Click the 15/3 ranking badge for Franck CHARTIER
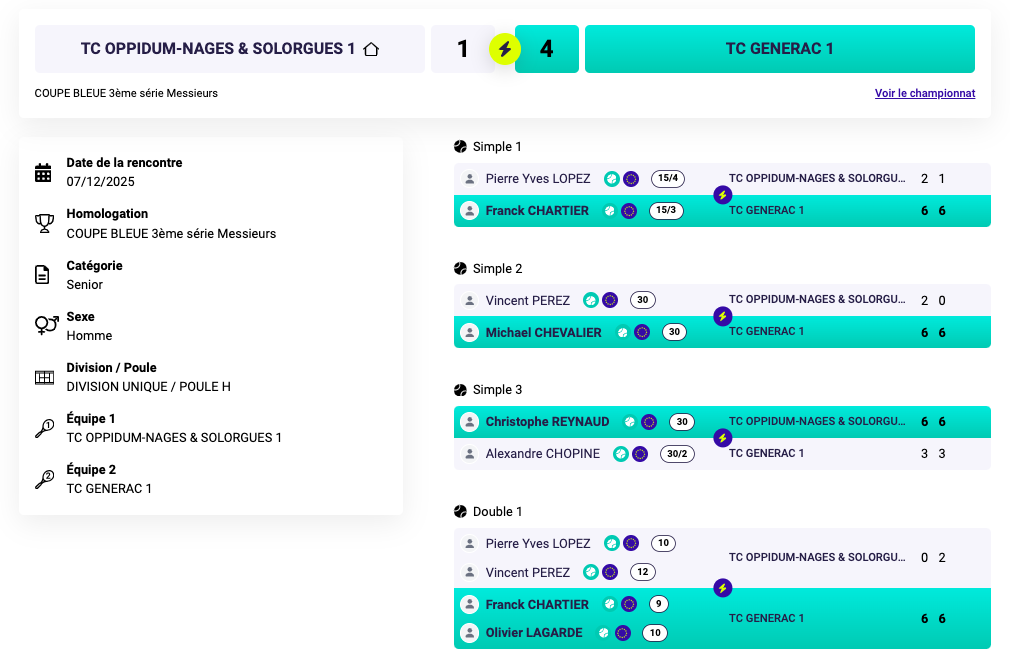Image resolution: width=1010 pixels, height=661 pixels. click(666, 211)
